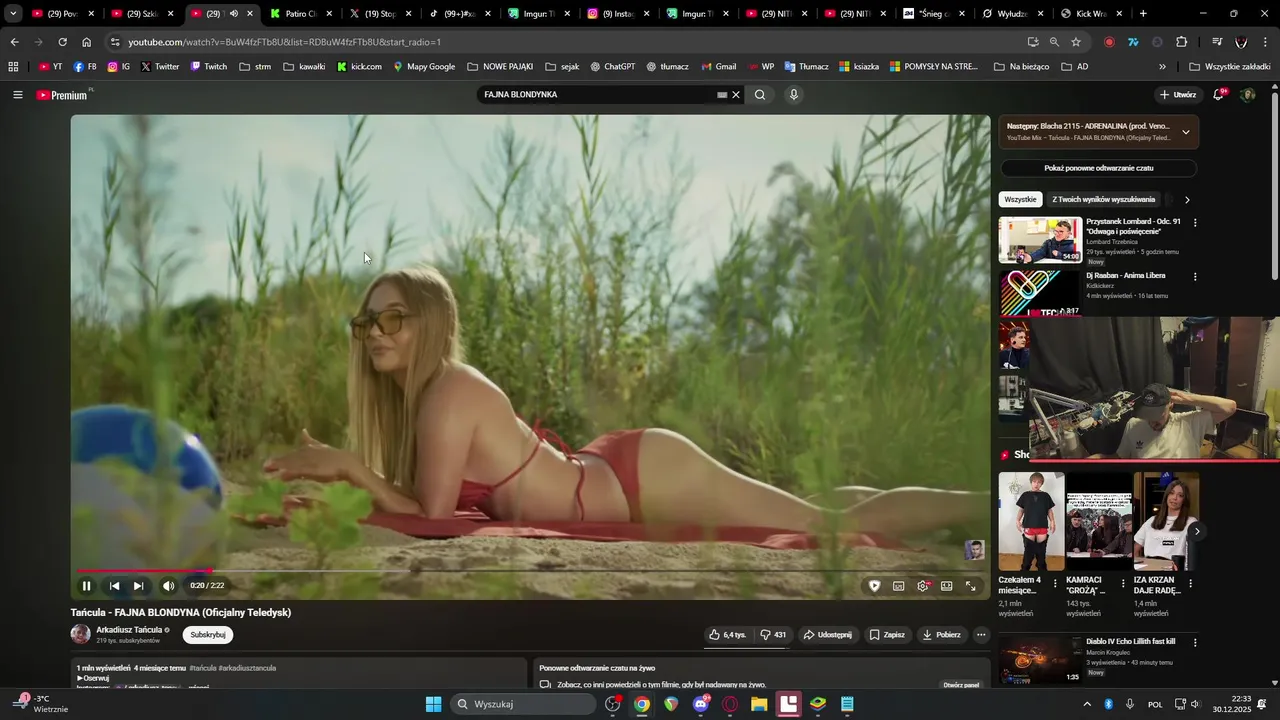
Task: Open options for Czekałem 4 miesiące short
Action: point(1055,583)
